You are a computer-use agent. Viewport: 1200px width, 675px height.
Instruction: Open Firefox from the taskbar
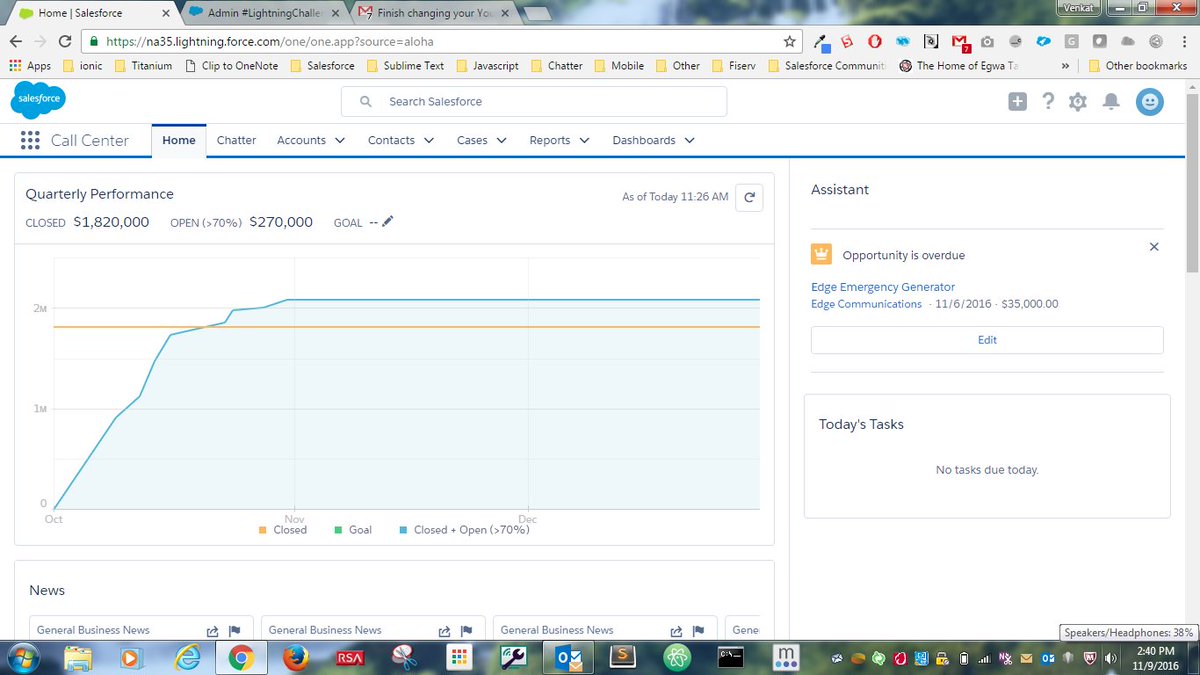[295, 657]
